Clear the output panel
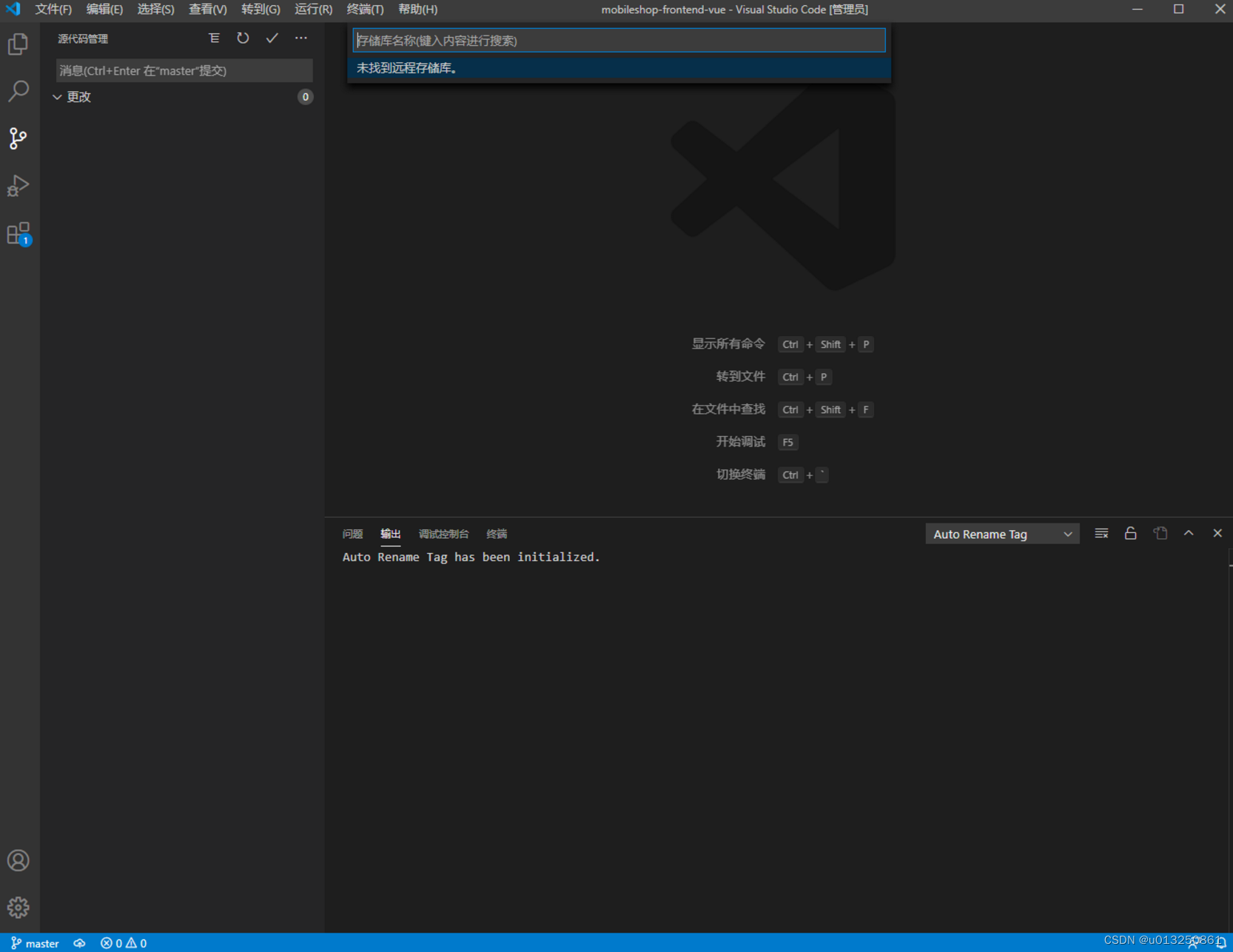This screenshot has height=952, width=1233. [x=1101, y=534]
